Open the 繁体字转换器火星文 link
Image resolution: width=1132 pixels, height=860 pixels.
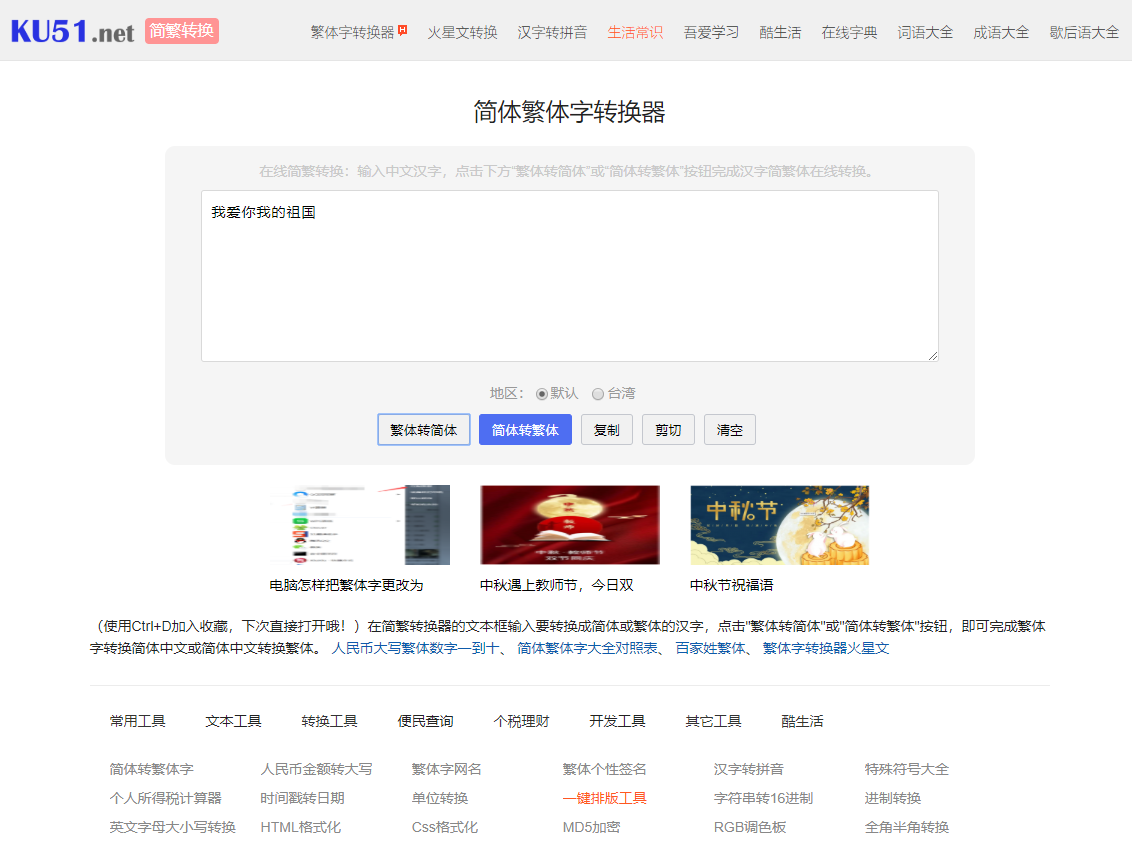tap(826, 648)
